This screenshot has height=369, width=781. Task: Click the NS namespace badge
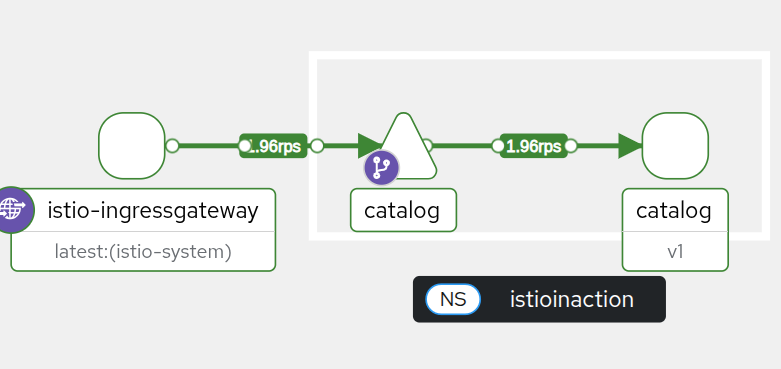(x=453, y=299)
